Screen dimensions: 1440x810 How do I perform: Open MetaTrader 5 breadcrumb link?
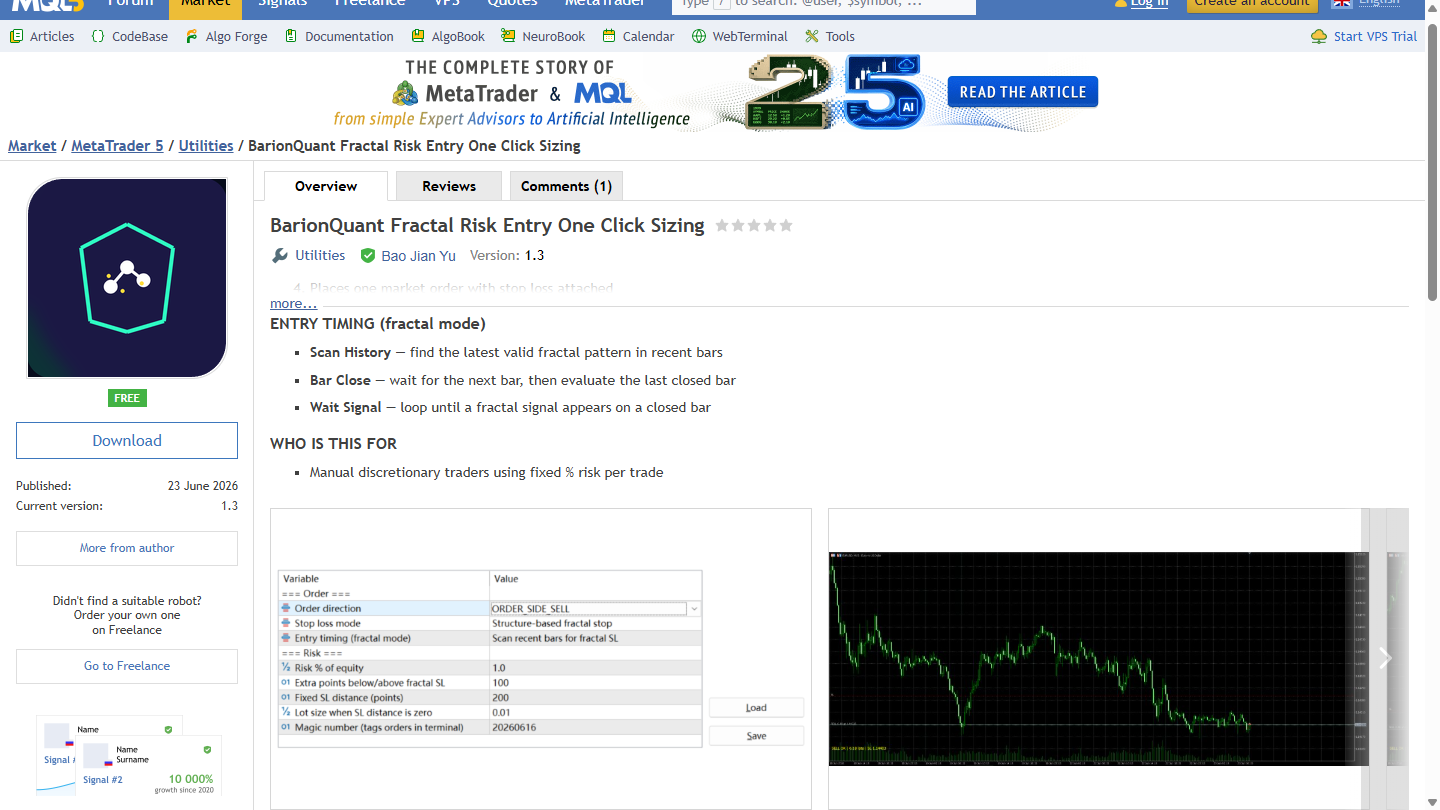[x=117, y=146]
